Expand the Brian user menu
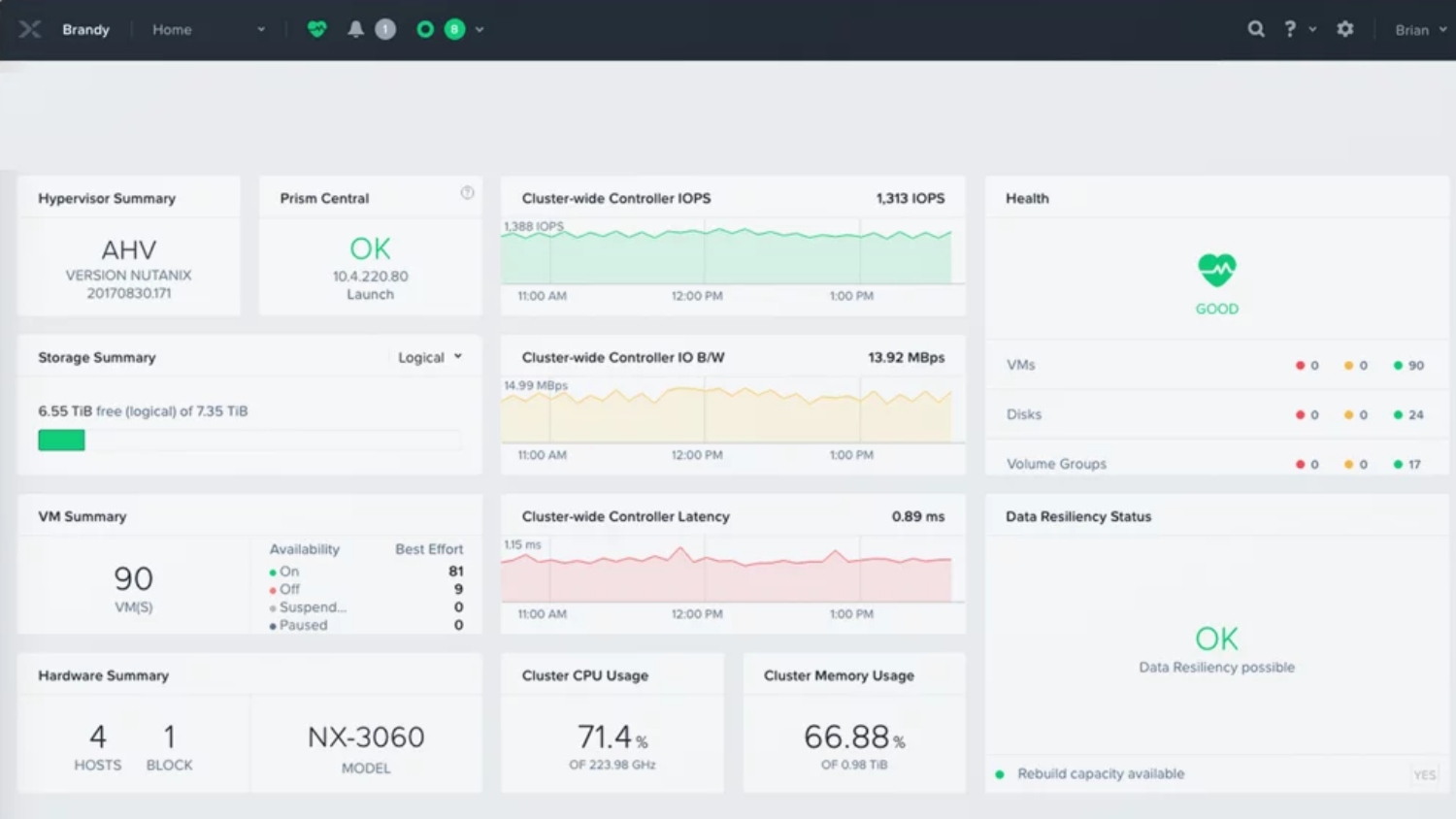 [1419, 29]
